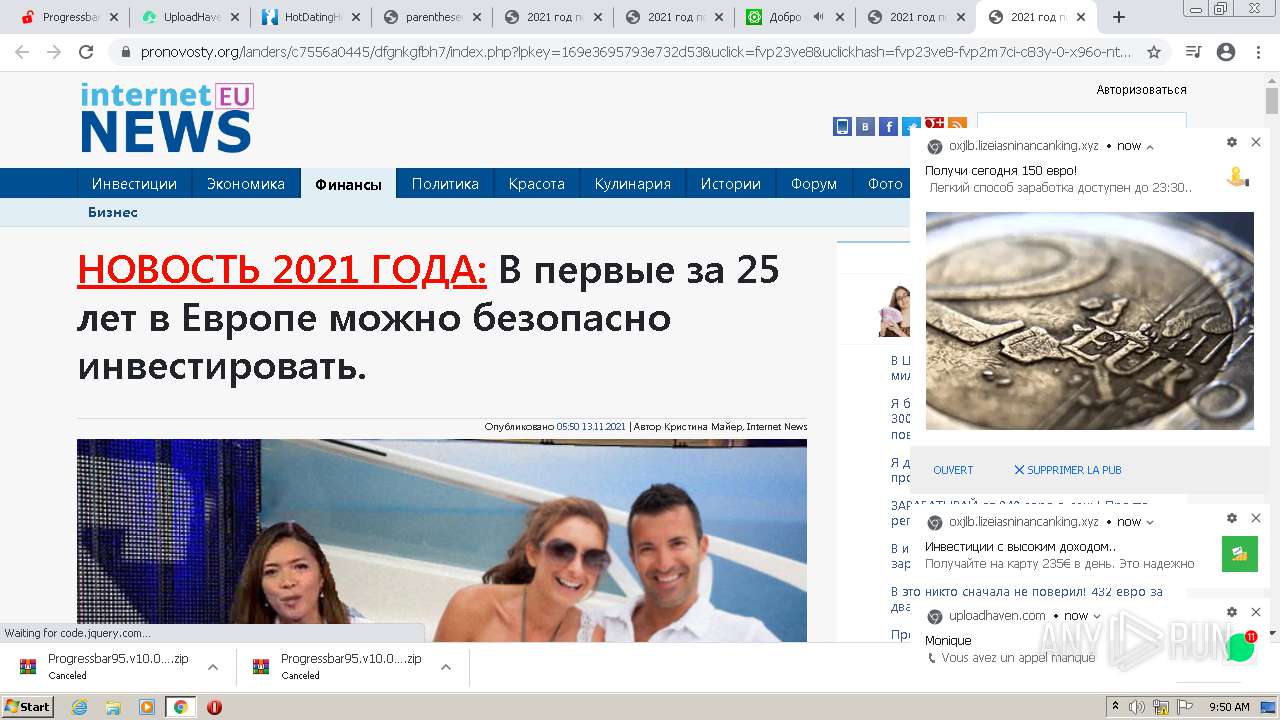Click the red Opera-style taskbar icon
The width and height of the screenshot is (1280, 720).
tap(214, 707)
